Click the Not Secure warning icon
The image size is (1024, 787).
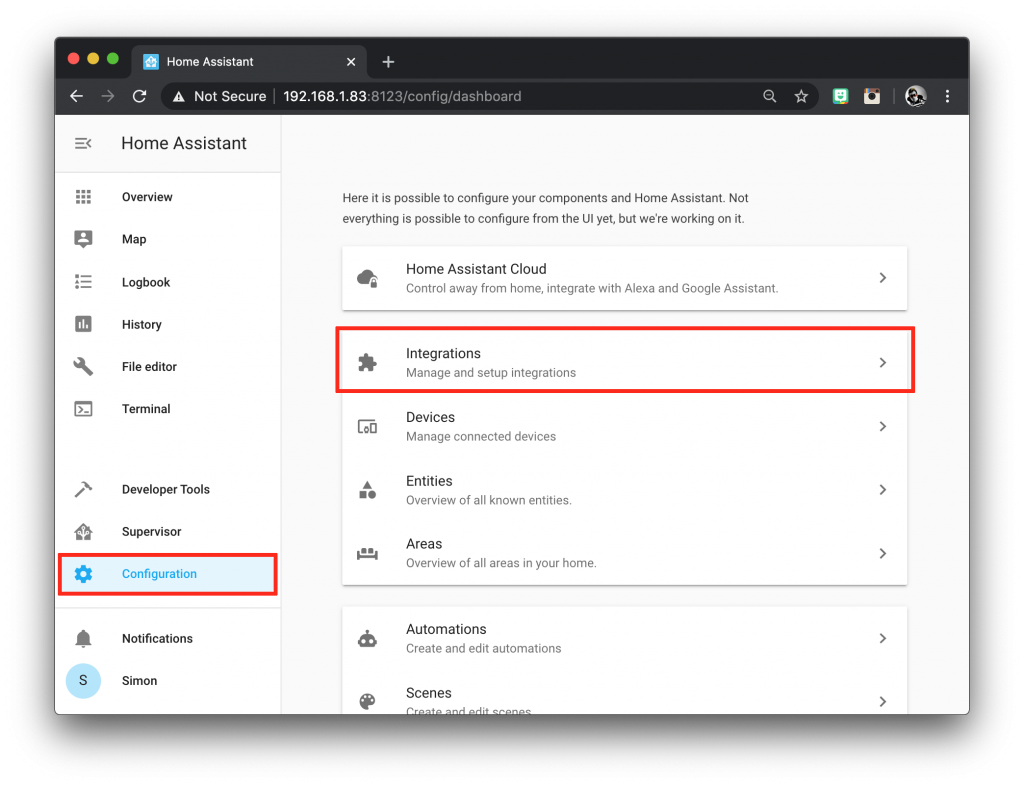click(x=178, y=97)
